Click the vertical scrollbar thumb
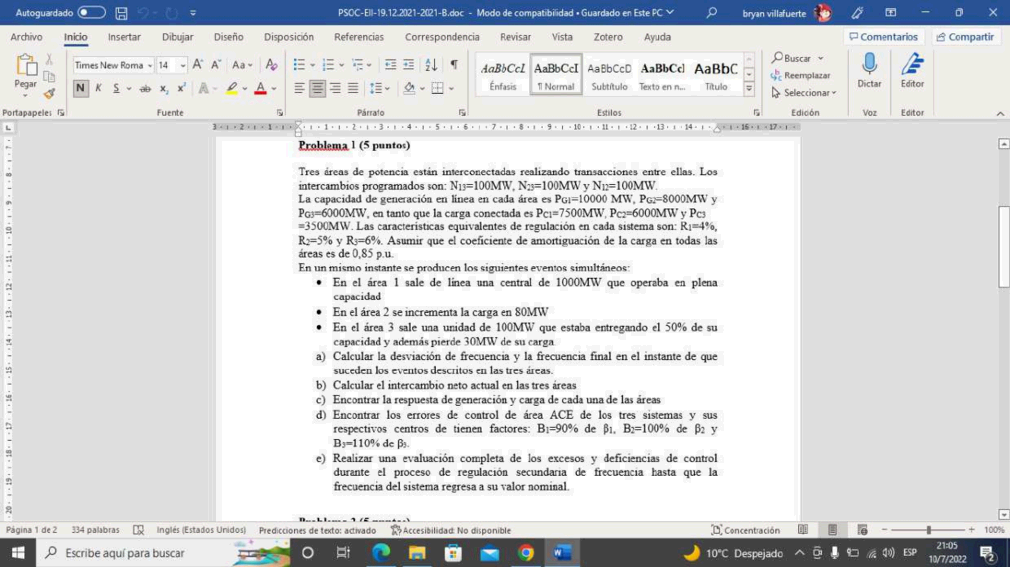 1004,246
